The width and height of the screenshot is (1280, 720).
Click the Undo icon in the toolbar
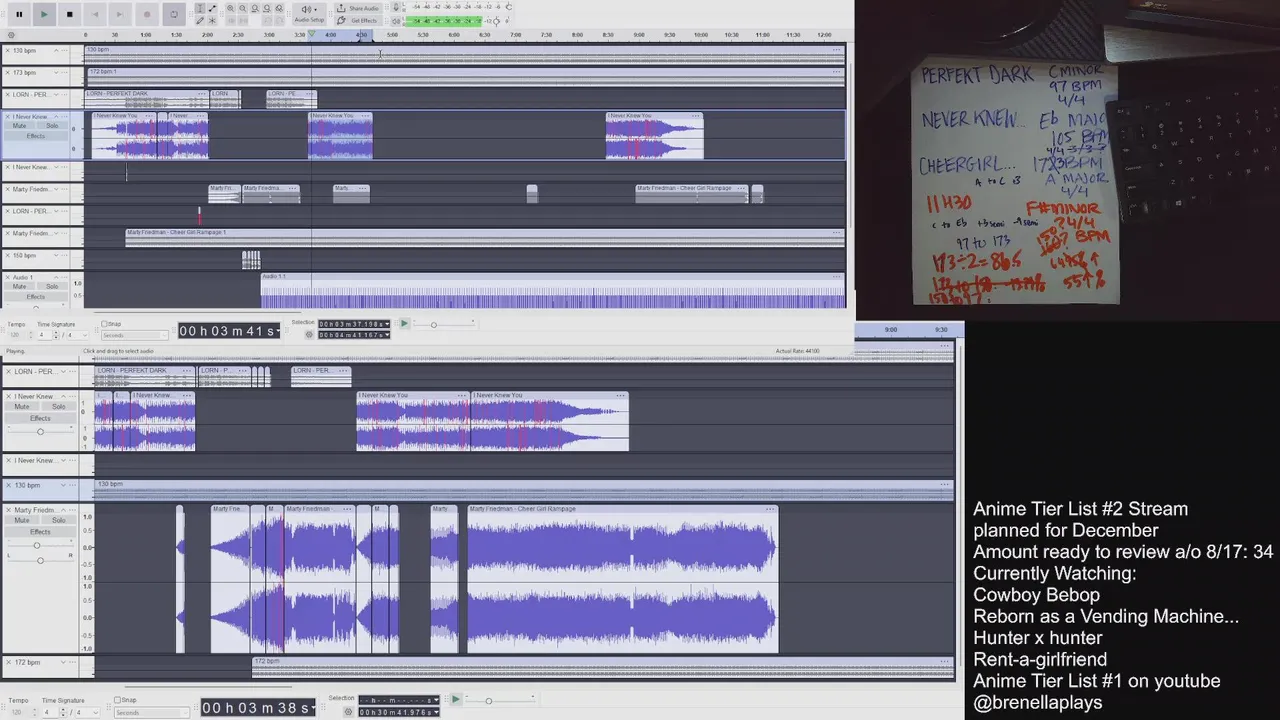pos(267,20)
